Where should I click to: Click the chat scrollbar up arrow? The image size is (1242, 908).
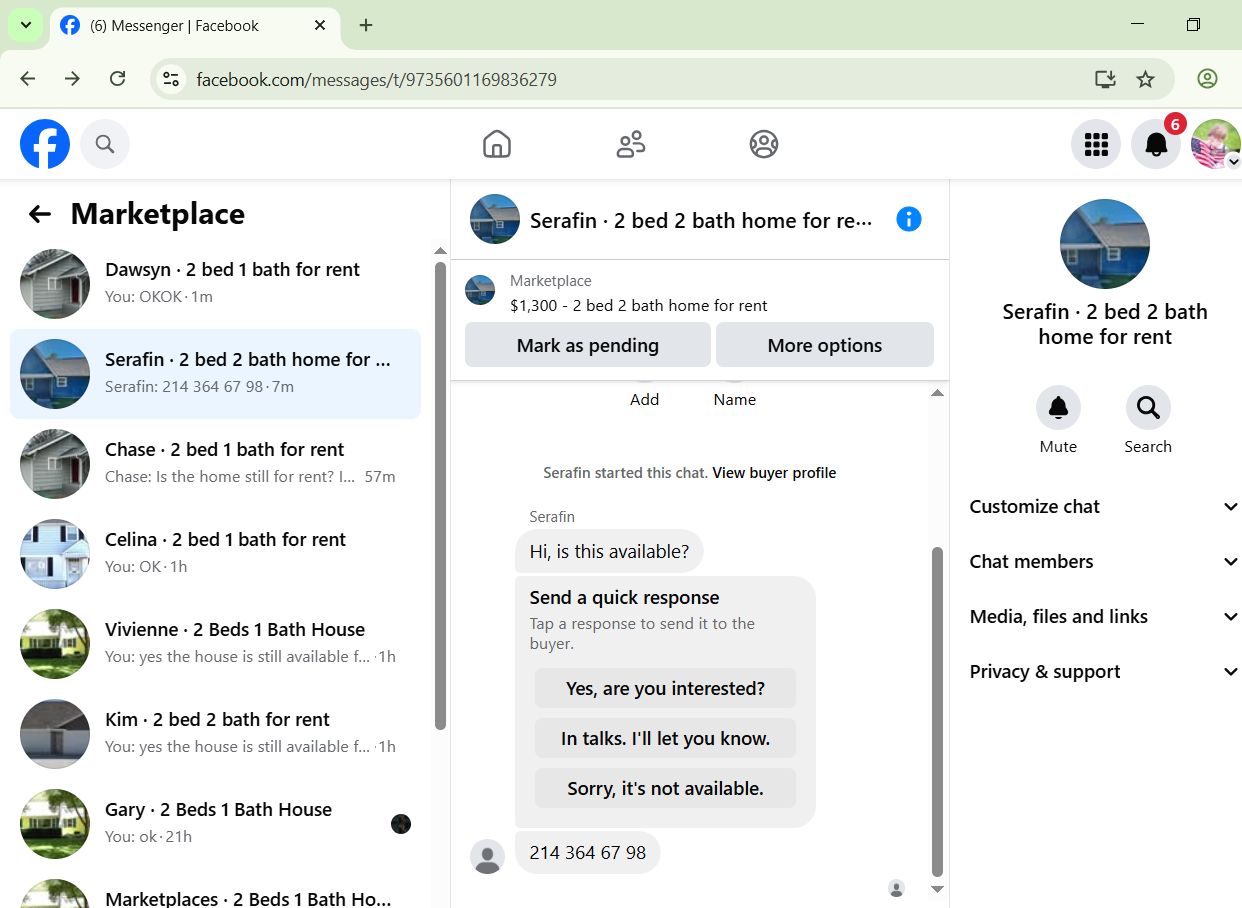tap(937, 393)
